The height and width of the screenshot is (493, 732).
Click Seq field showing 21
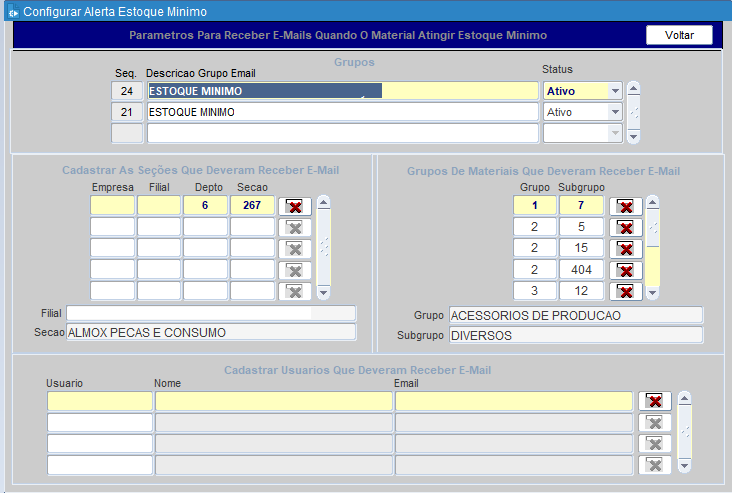coord(127,112)
